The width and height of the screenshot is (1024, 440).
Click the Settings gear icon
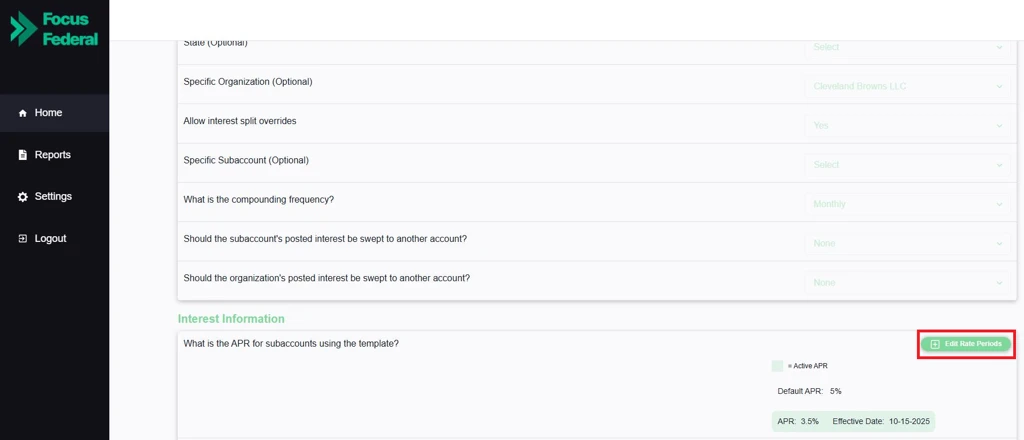tap(23, 197)
